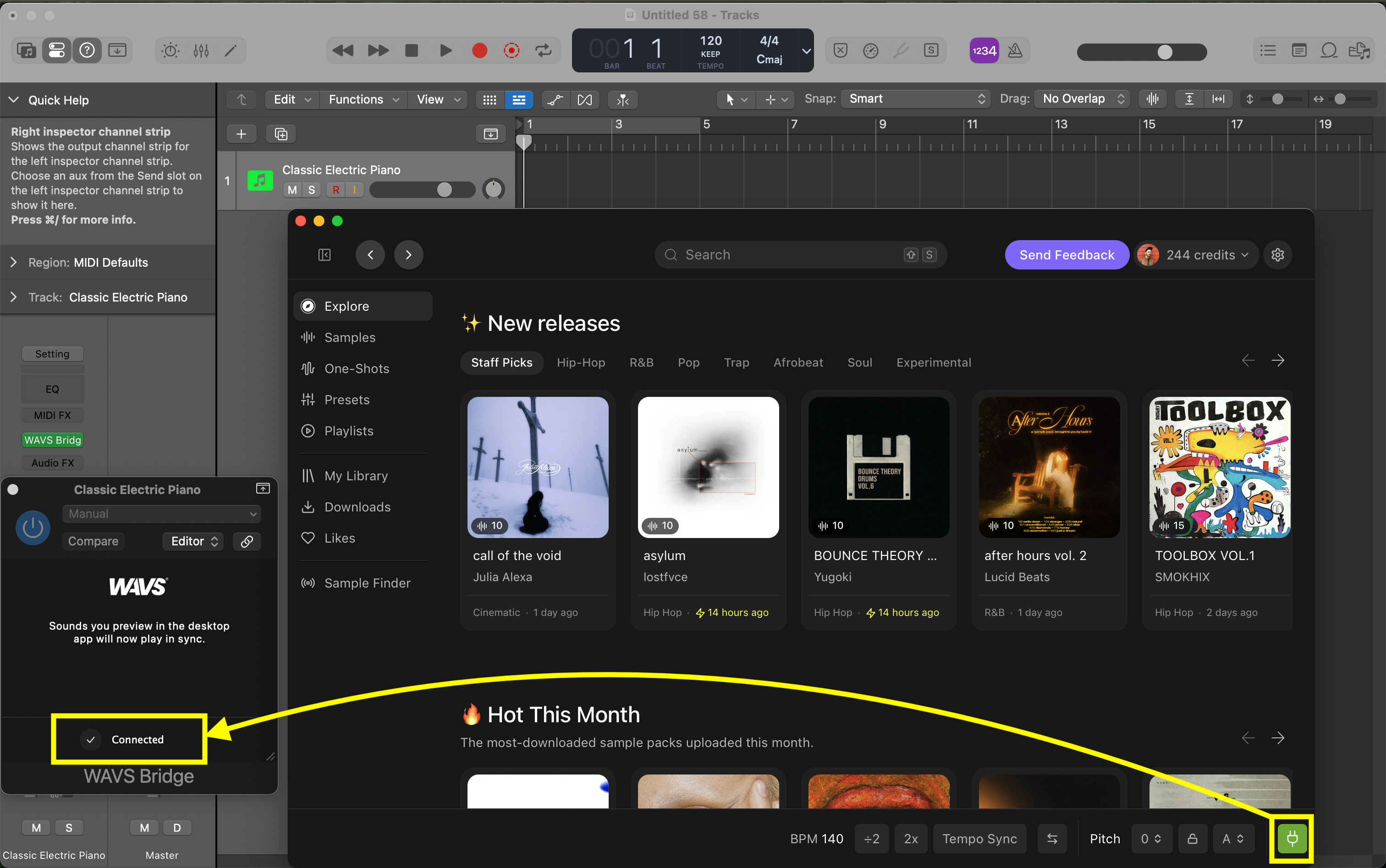Open the Snap Smart dropdown
The height and width of the screenshot is (868, 1386).
click(916, 99)
